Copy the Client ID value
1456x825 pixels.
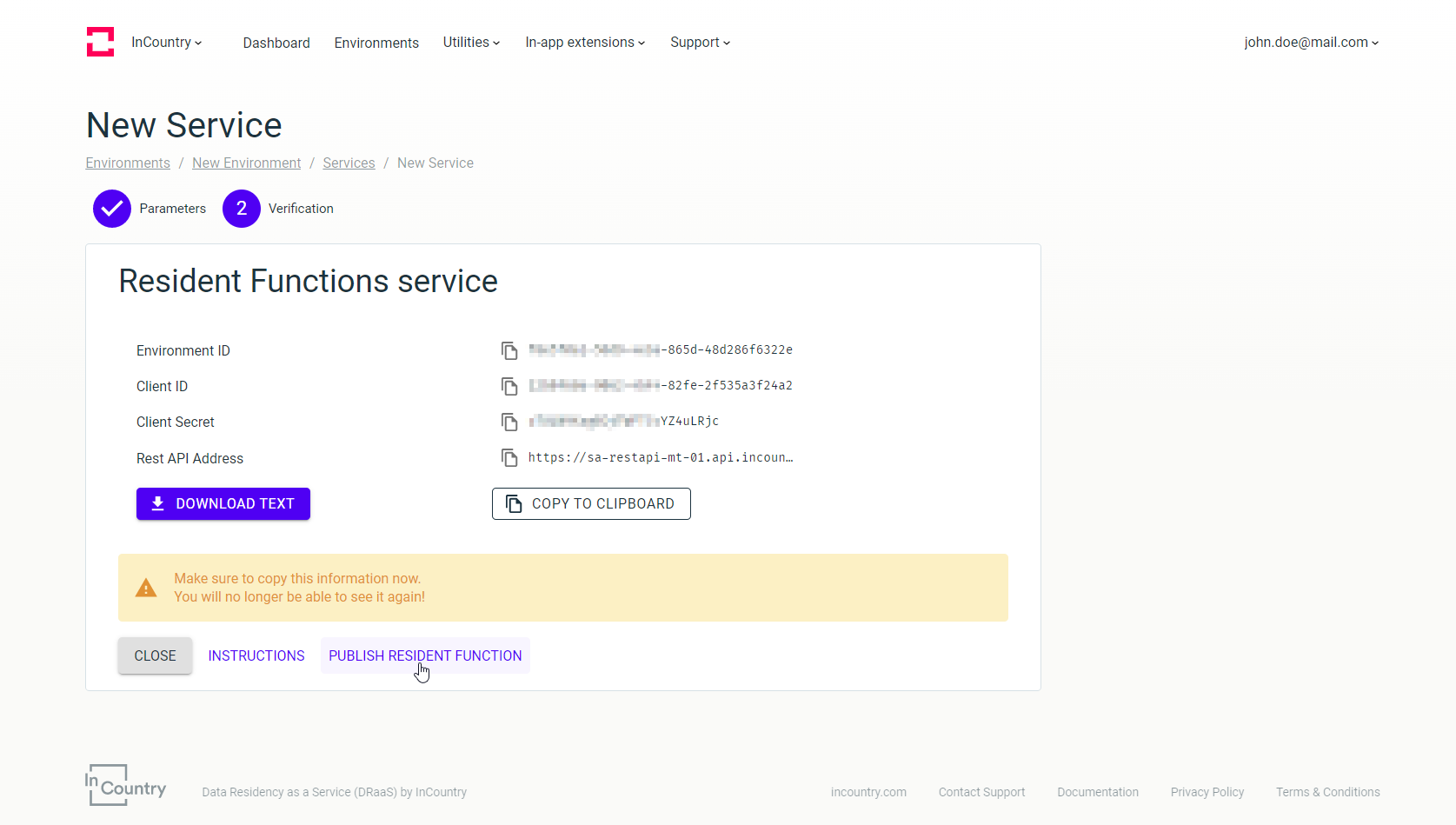(x=509, y=386)
